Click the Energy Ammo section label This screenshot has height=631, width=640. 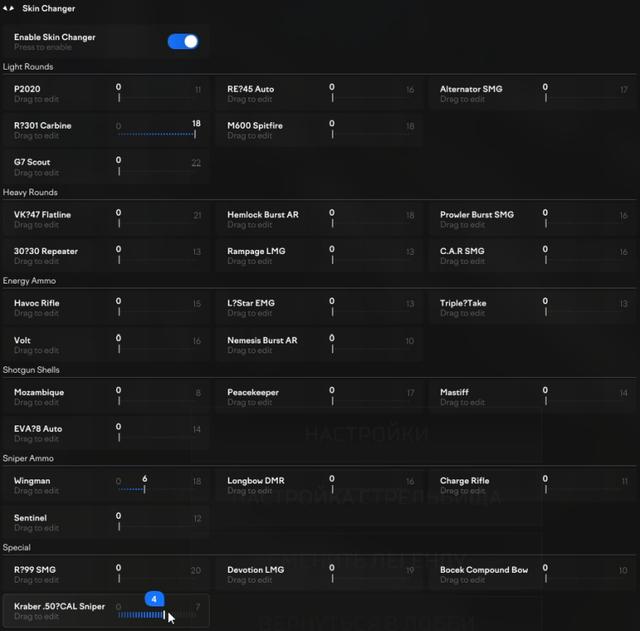click(x=29, y=281)
